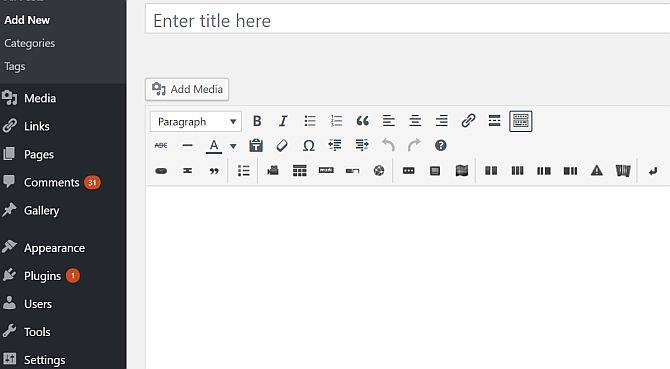The height and width of the screenshot is (369, 670).
Task: Click the Undo arrow
Action: point(388,146)
